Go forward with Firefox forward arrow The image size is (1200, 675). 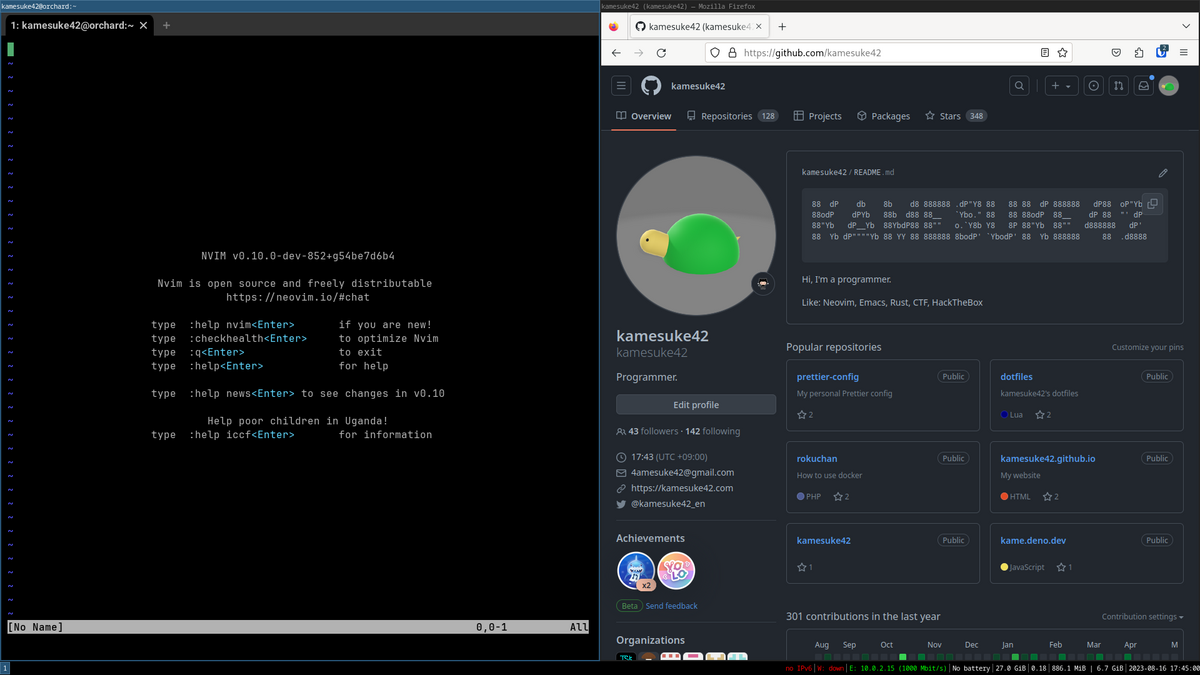(x=638, y=52)
